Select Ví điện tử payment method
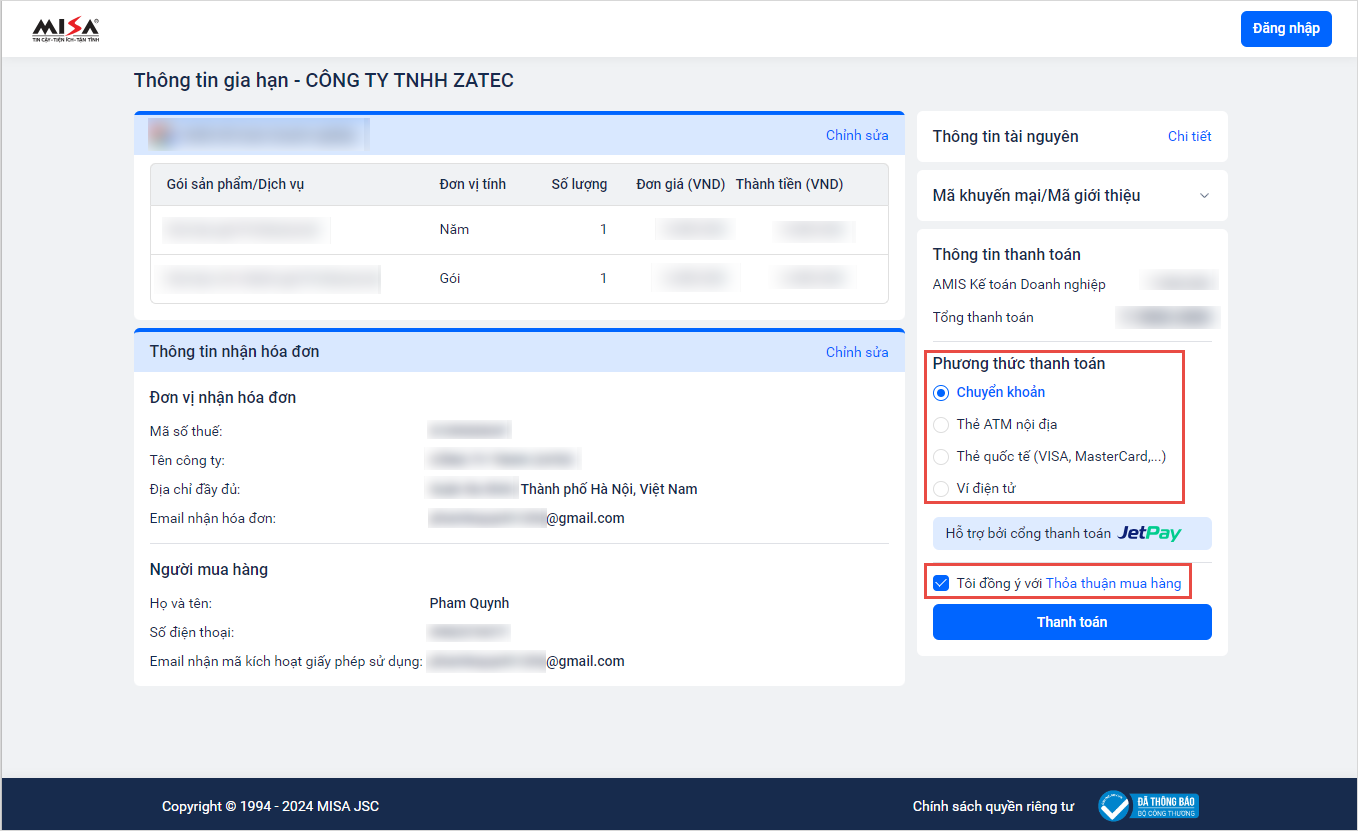 click(x=941, y=489)
